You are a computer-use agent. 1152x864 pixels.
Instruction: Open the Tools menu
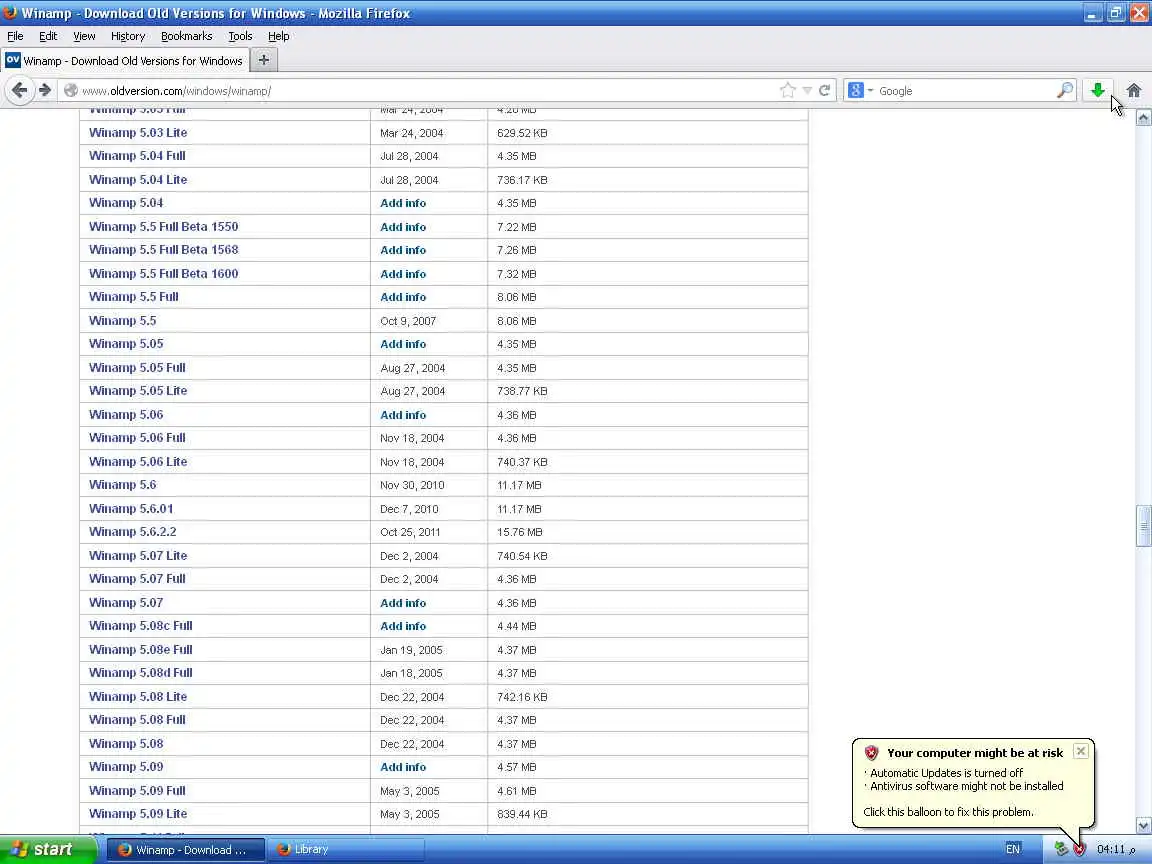(240, 36)
